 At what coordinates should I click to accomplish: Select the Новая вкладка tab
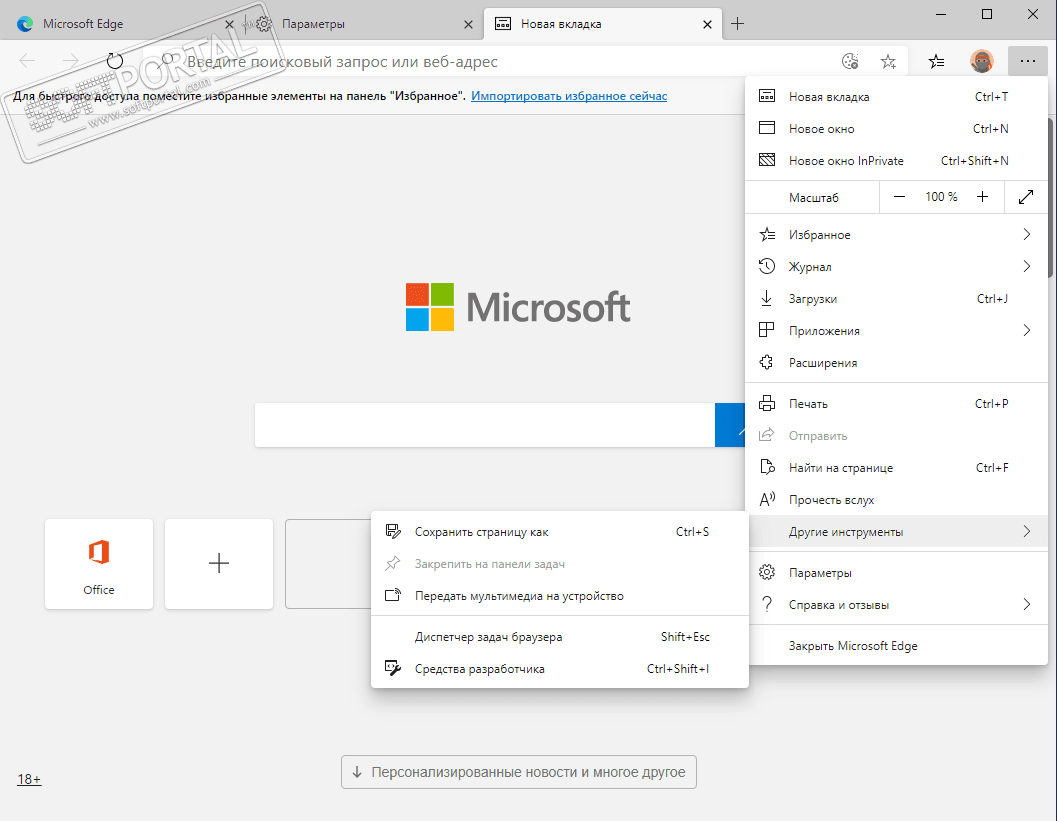click(603, 24)
